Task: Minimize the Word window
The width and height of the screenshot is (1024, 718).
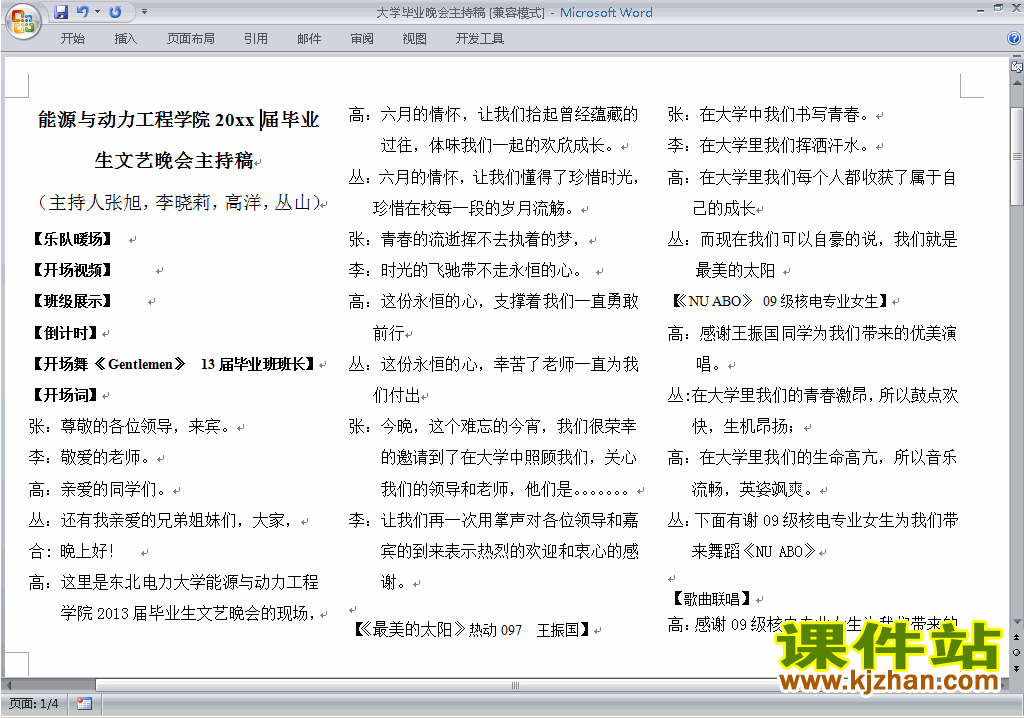Action: pos(980,10)
